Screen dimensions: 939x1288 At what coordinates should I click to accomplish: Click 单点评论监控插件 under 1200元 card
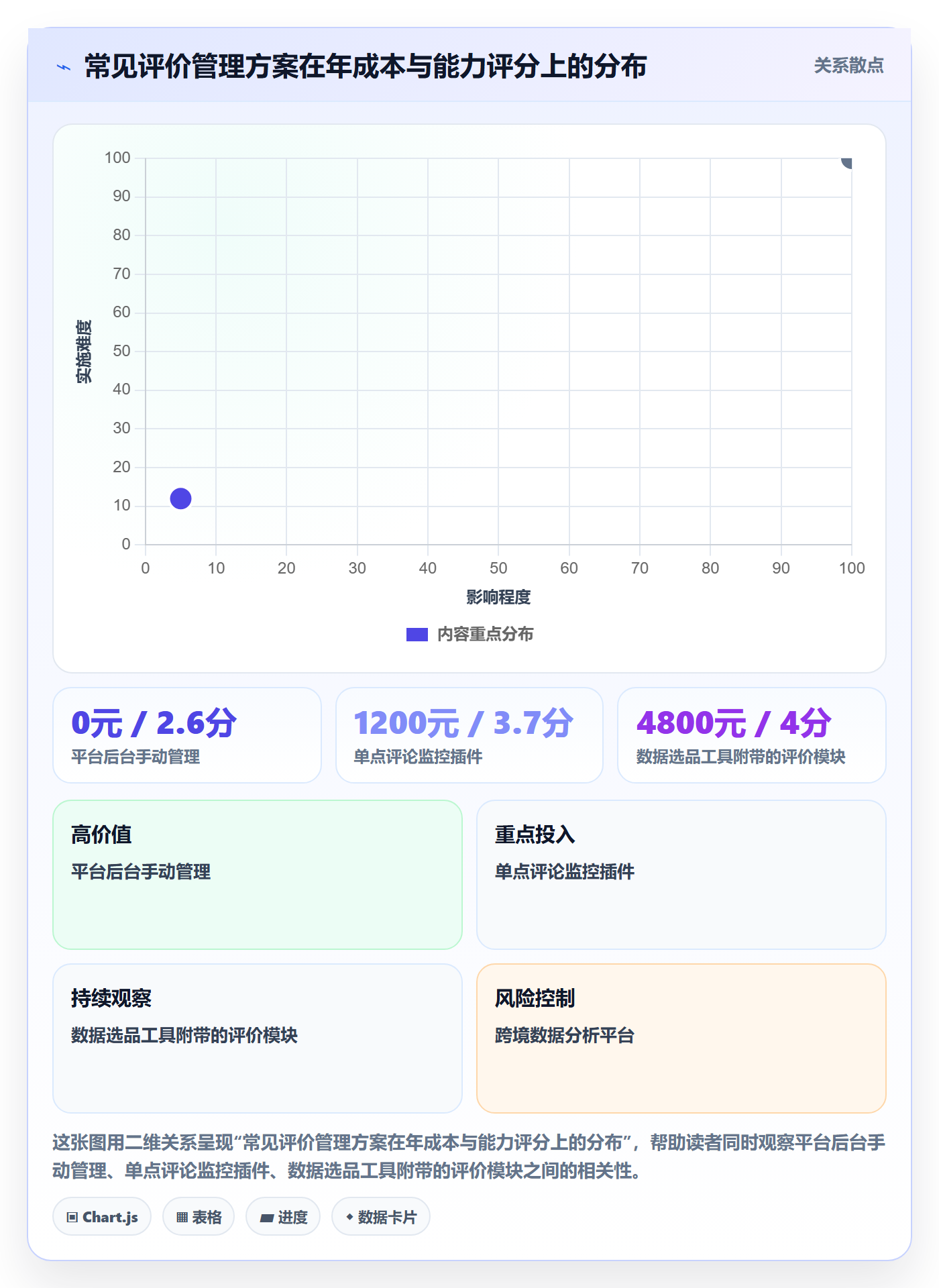point(419,757)
